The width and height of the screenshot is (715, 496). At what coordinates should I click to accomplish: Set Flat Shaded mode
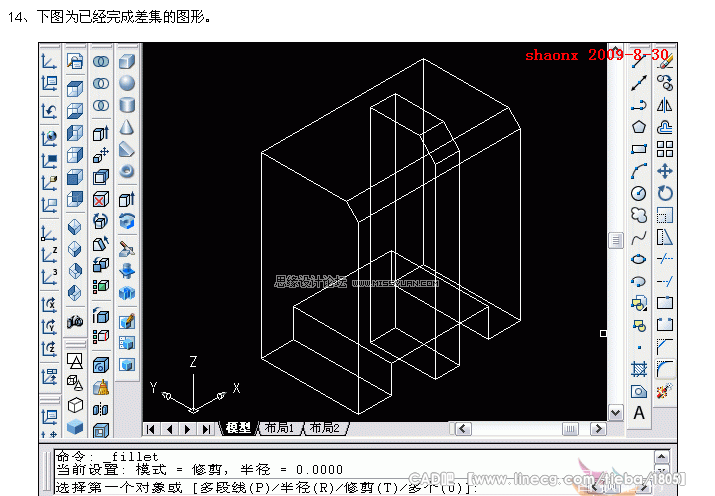point(75,427)
